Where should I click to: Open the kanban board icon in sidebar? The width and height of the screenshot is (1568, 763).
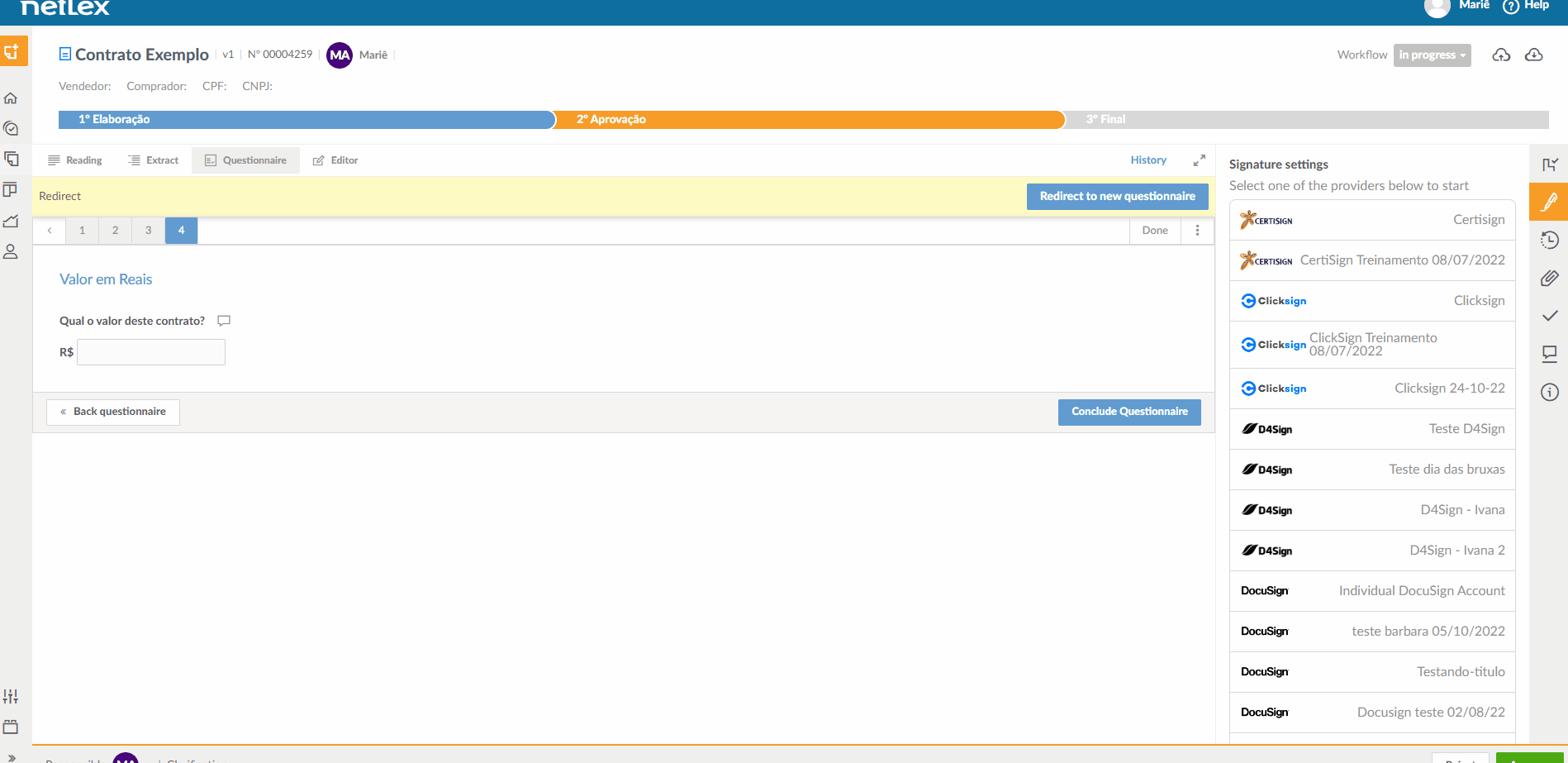11,189
